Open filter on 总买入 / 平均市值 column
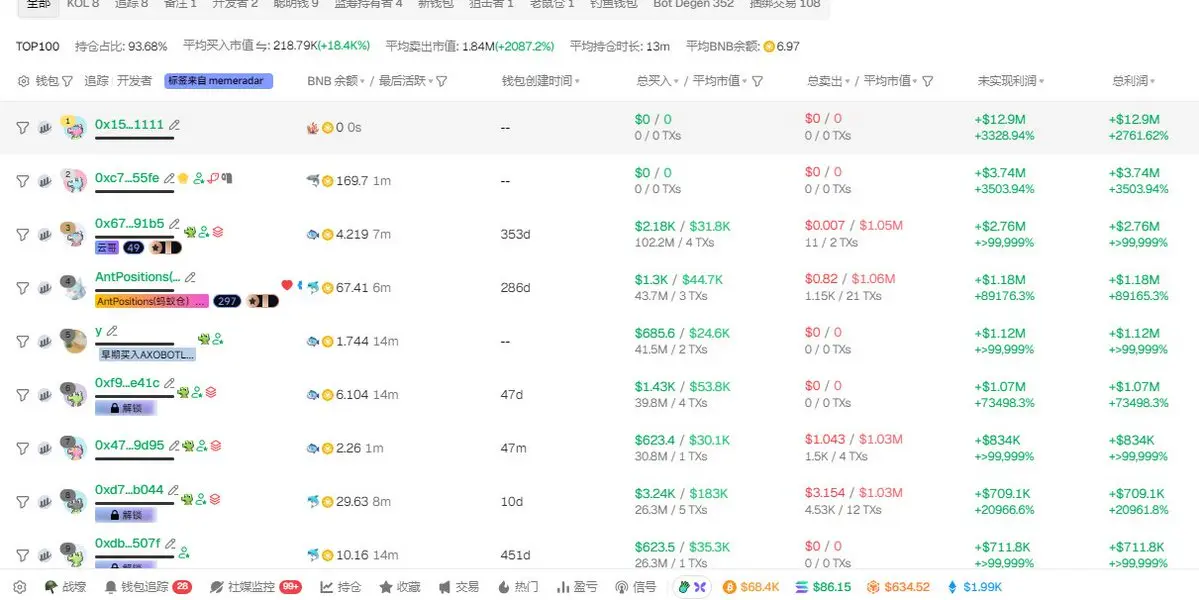The width and height of the screenshot is (1199, 600). click(757, 81)
